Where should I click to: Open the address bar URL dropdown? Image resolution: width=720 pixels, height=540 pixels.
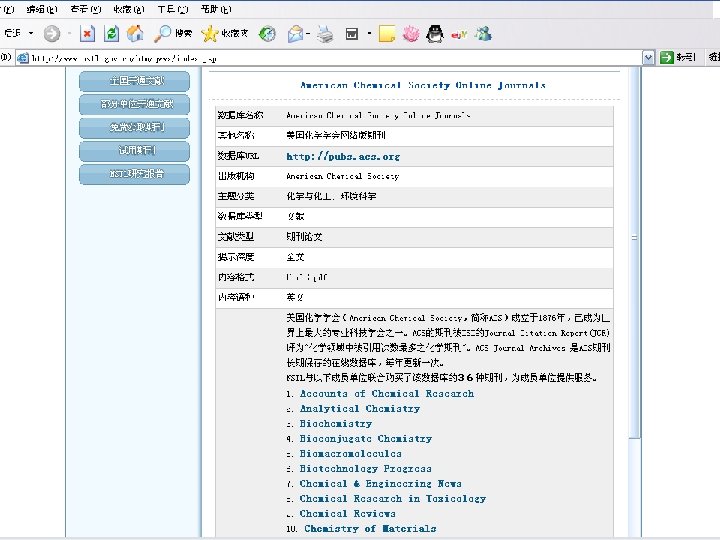648,58
